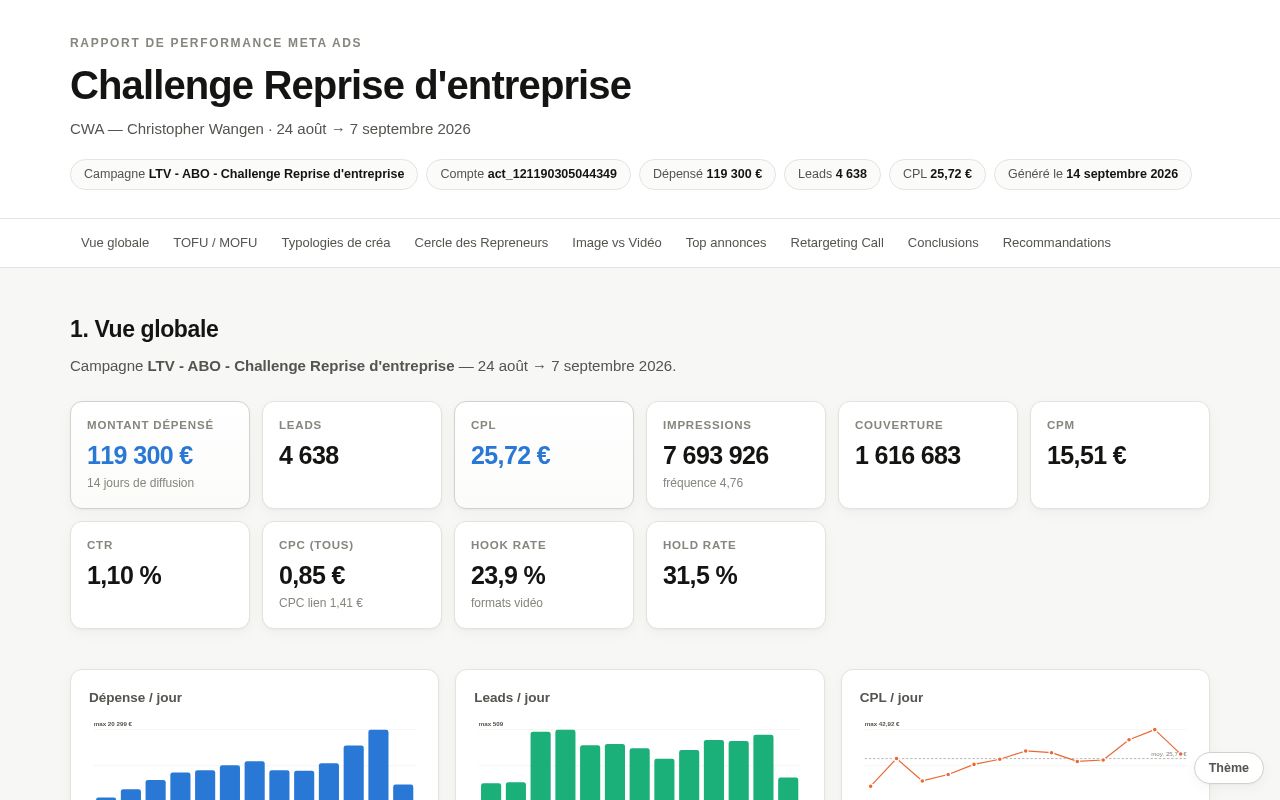Jump to Typologies de créa section
The image size is (1280, 800).
[336, 243]
